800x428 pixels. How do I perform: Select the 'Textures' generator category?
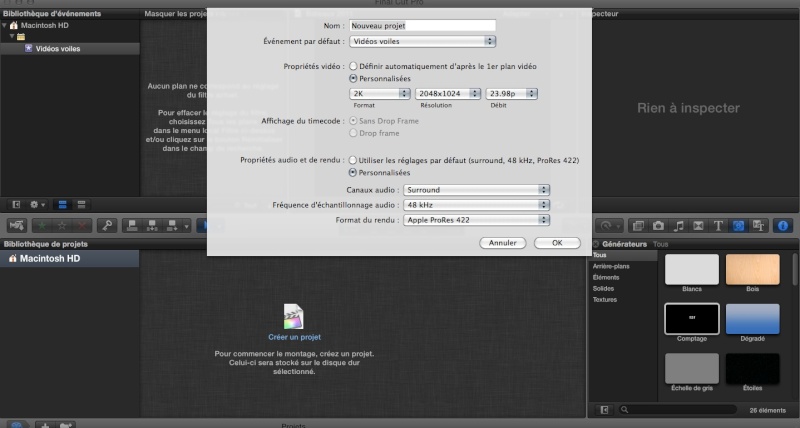click(x=605, y=299)
